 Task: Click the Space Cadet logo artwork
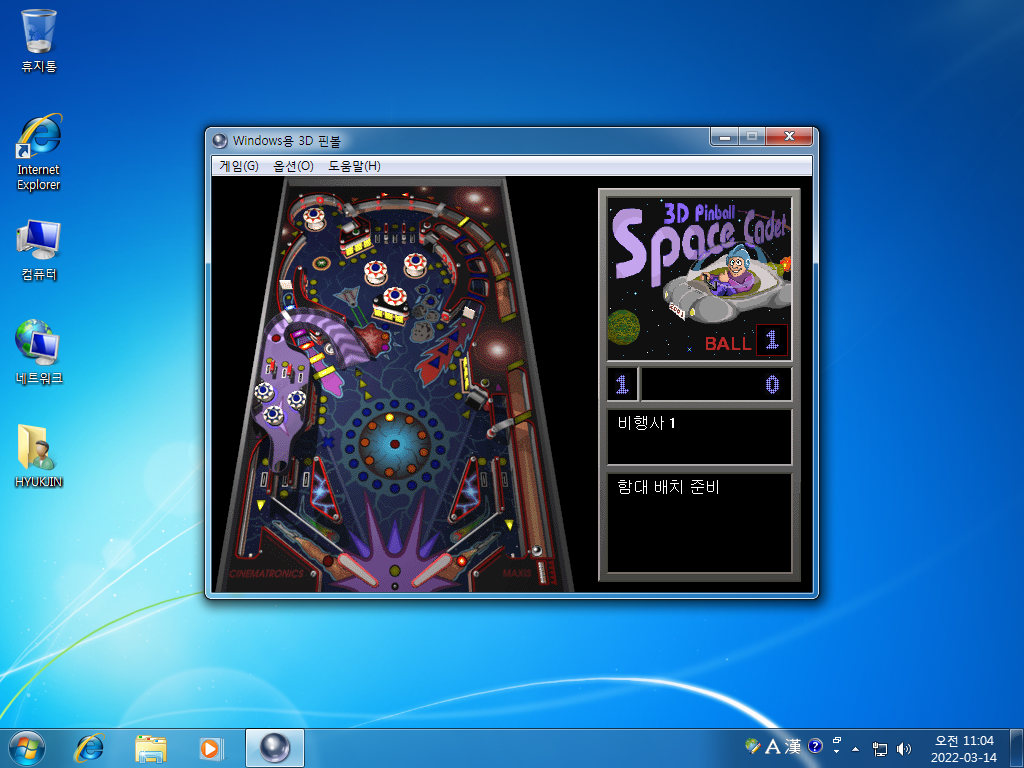coord(699,279)
